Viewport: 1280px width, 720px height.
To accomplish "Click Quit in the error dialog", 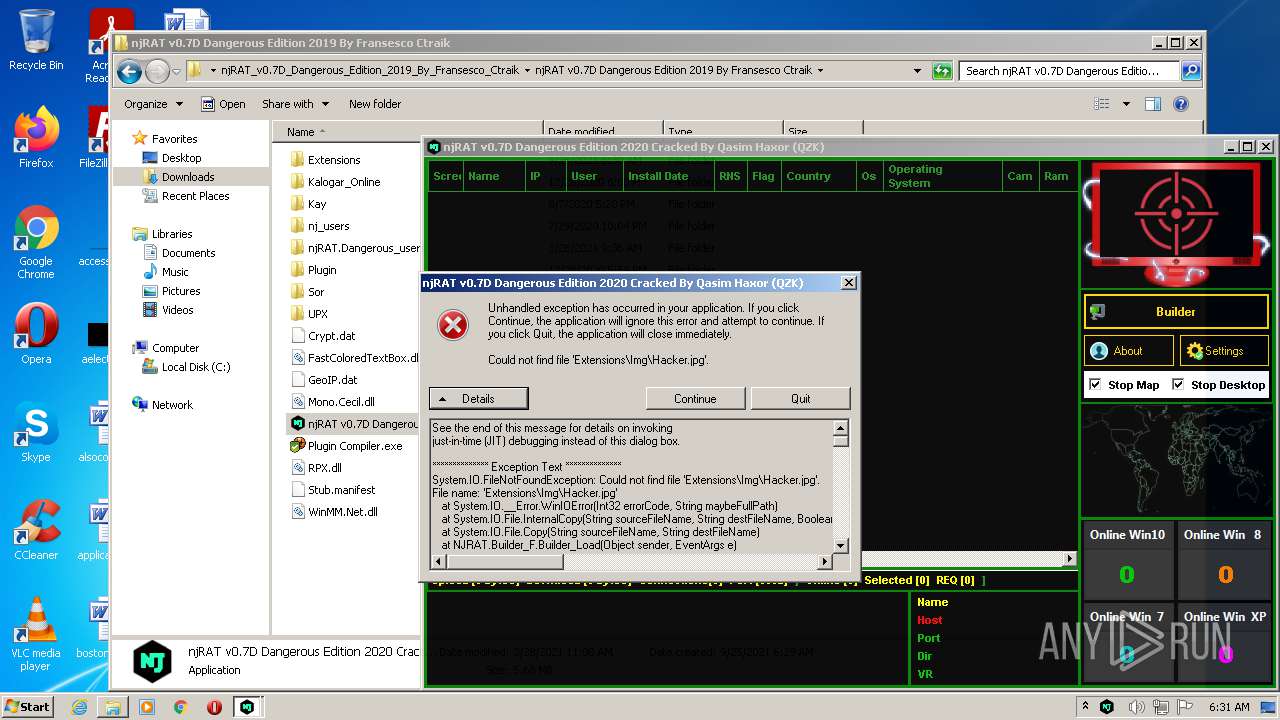I will pyautogui.click(x=800, y=399).
